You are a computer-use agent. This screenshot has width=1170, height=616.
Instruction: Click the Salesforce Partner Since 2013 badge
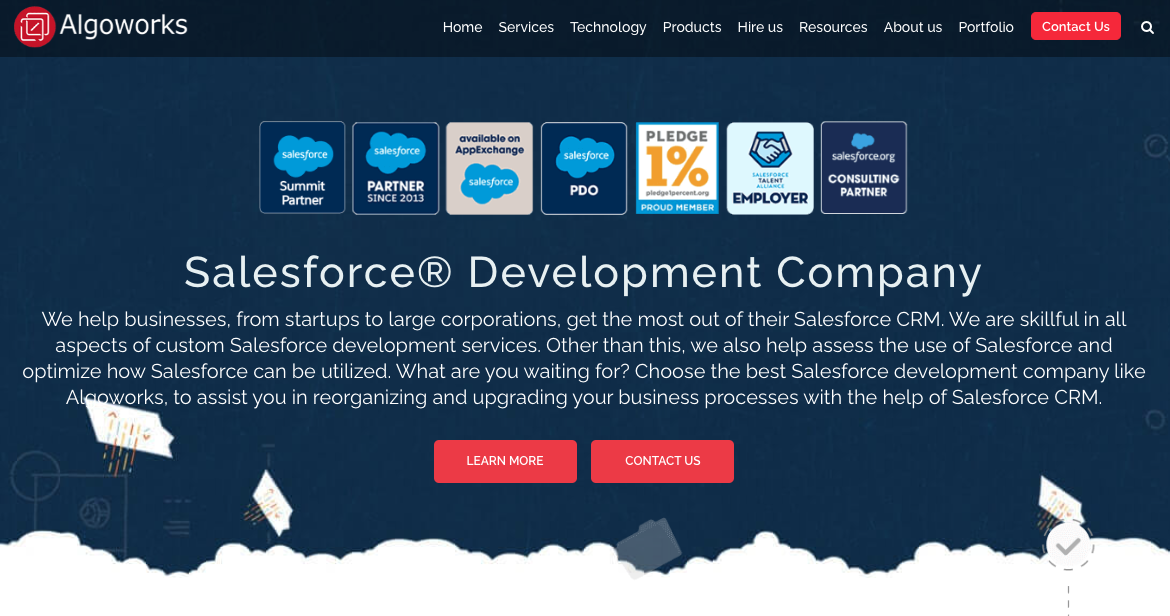click(x=395, y=168)
